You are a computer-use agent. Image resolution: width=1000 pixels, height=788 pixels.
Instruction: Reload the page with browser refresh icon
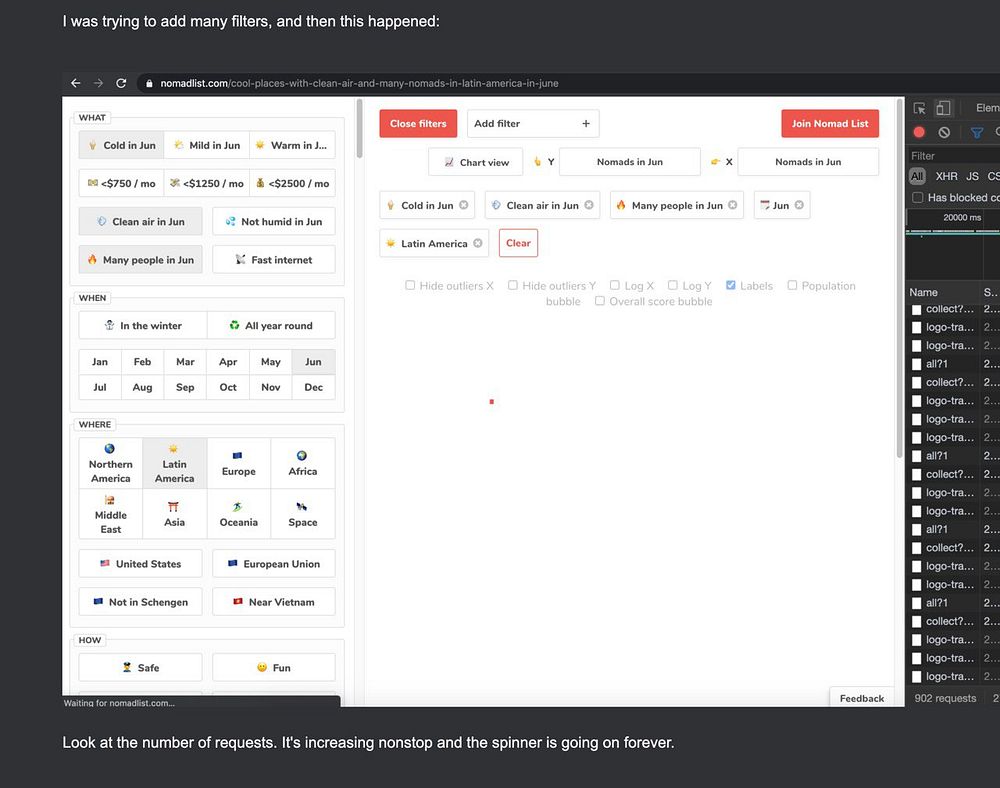121,83
